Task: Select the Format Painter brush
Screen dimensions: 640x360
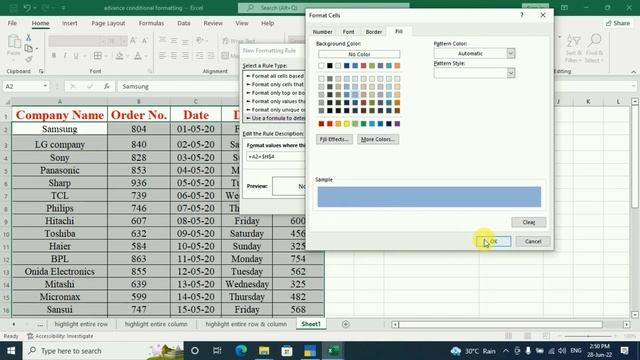Action: tap(28, 60)
